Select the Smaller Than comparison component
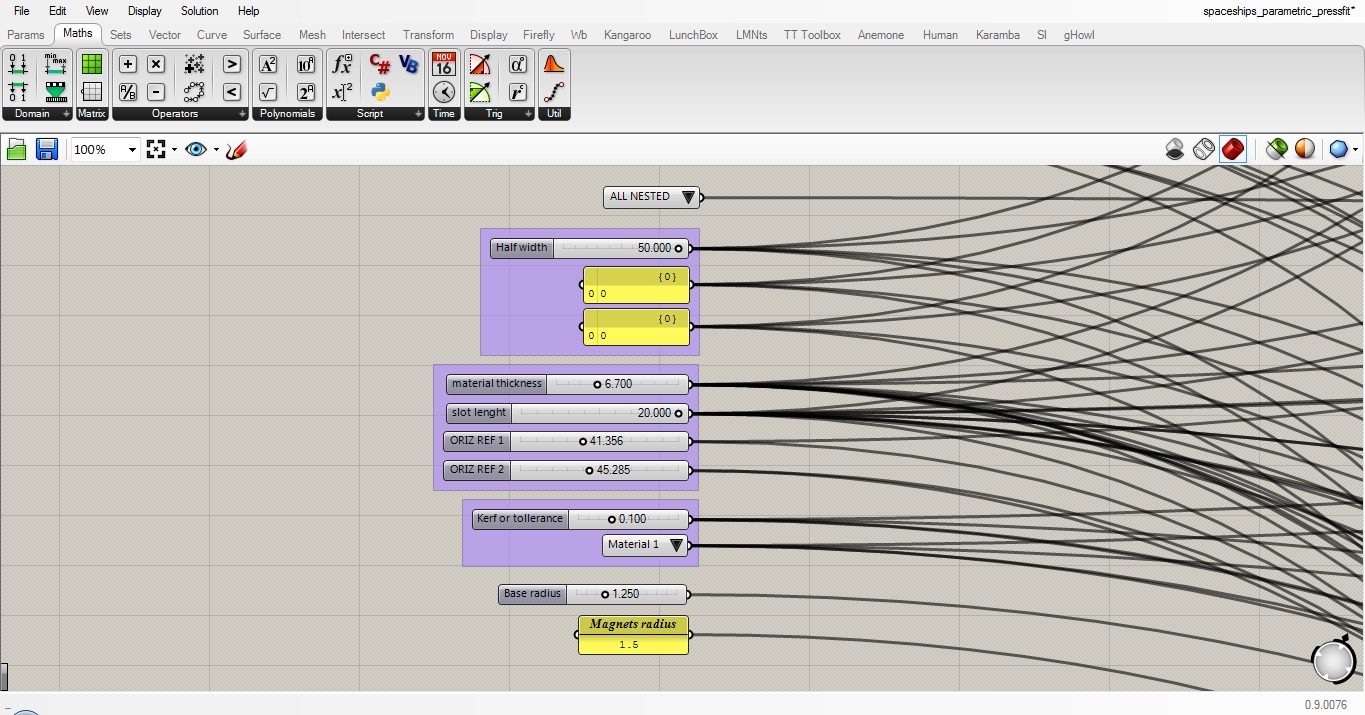The image size is (1365, 715). tap(231, 92)
